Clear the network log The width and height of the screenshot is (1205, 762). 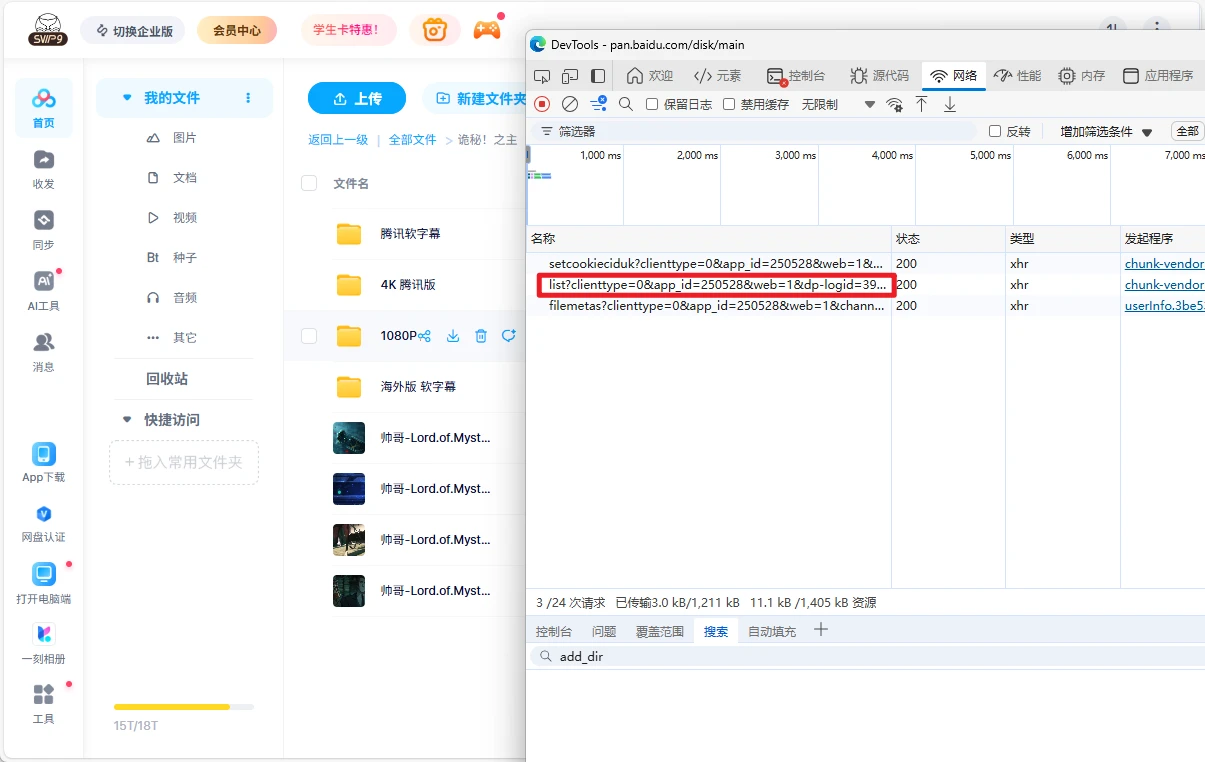pos(570,104)
